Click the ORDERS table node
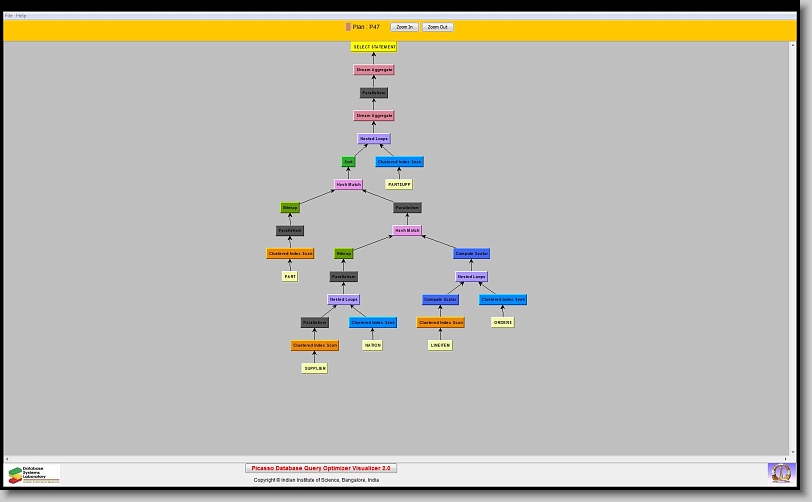Viewport: 812px width, 502px height. pos(502,323)
